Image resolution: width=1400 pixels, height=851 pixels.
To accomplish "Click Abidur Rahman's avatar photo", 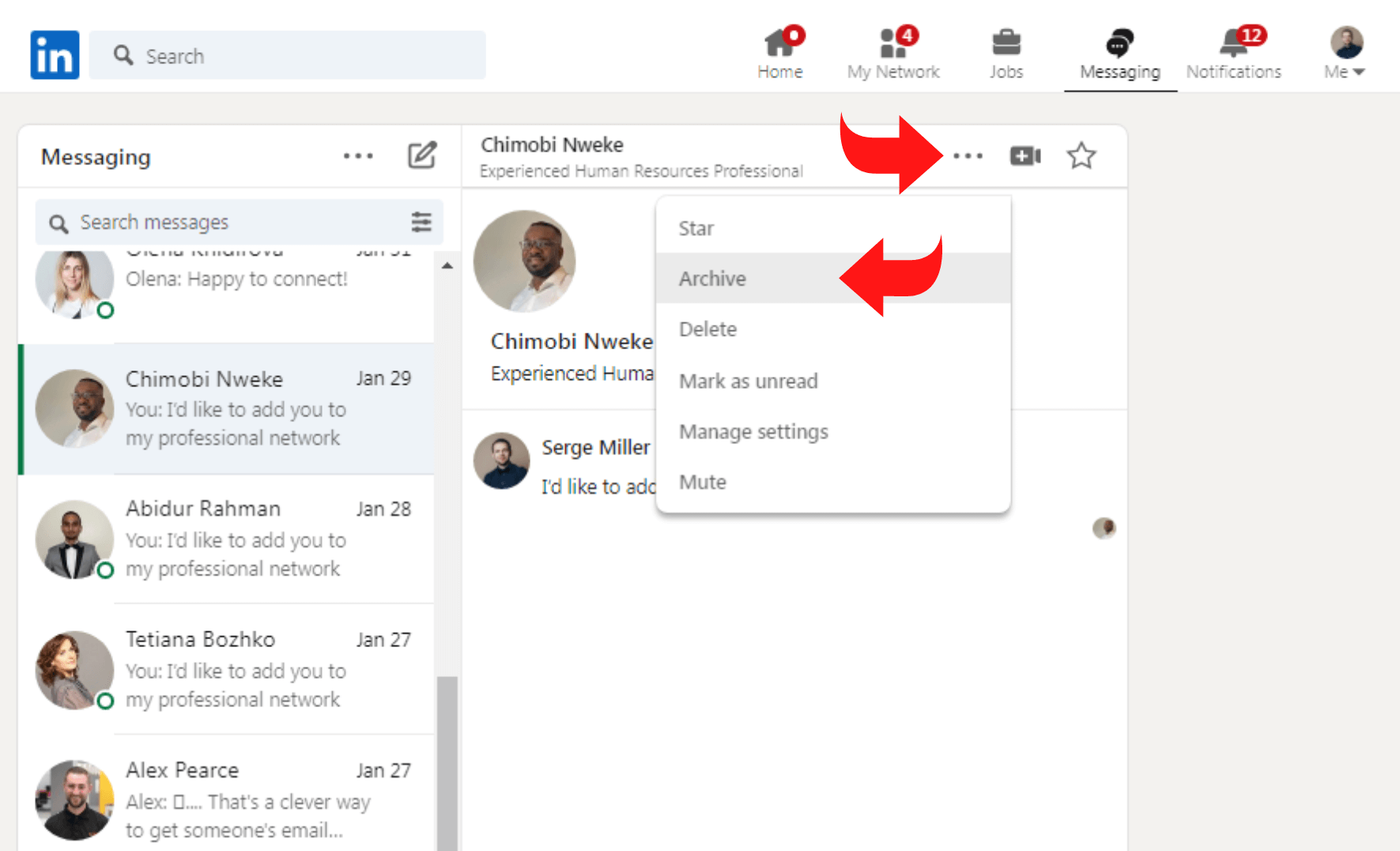I will (x=75, y=539).
